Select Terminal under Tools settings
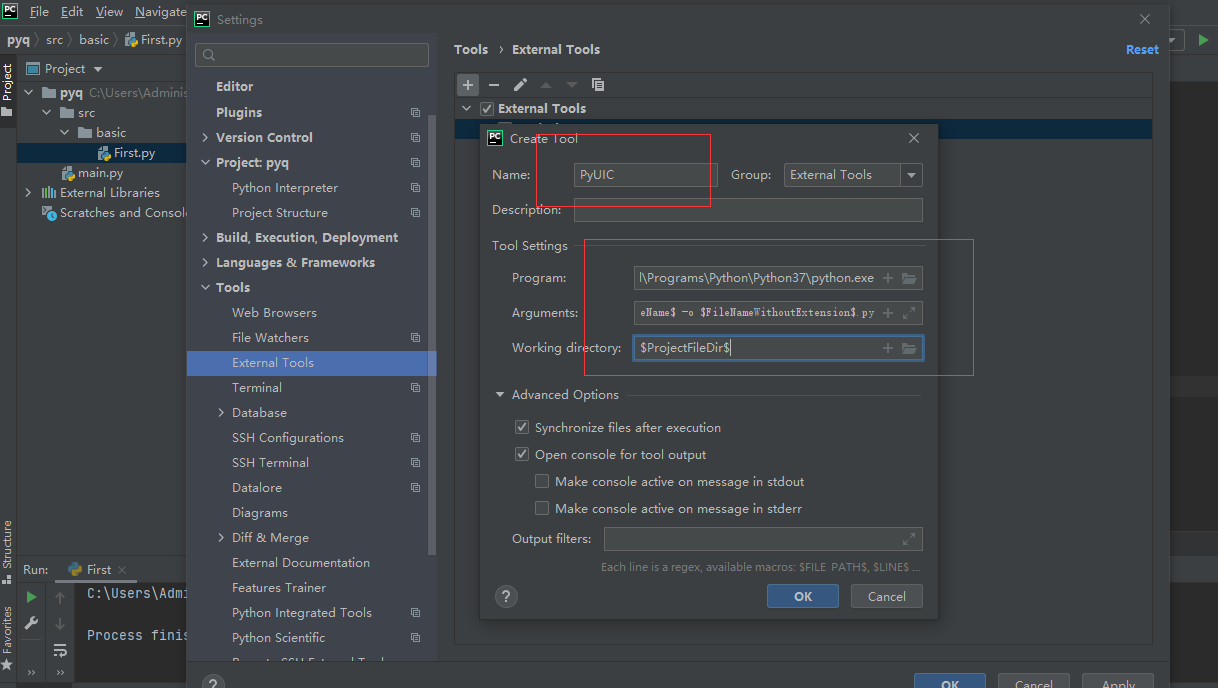1218x688 pixels. click(x=257, y=388)
